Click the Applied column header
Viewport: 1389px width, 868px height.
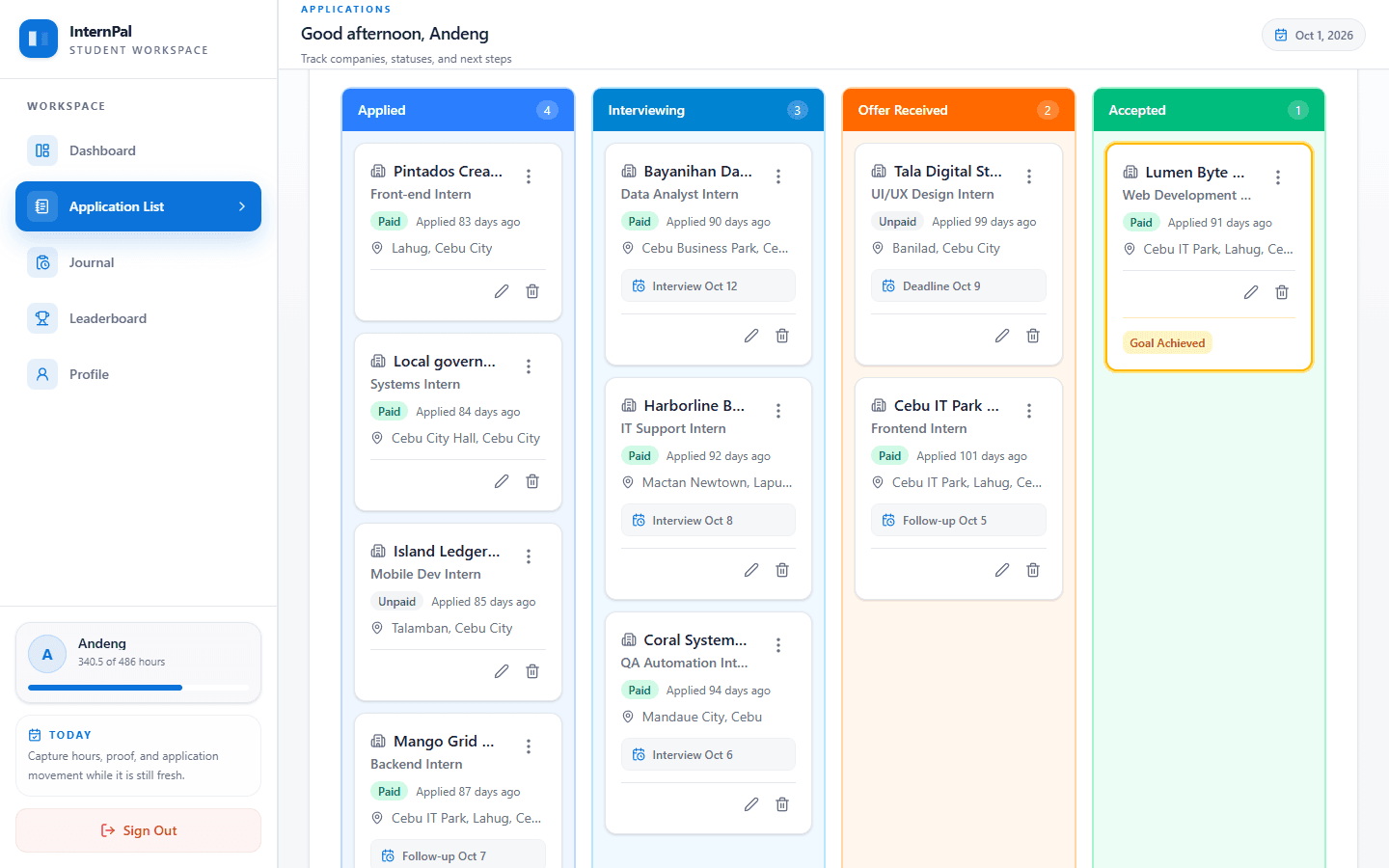pyautogui.click(x=458, y=110)
